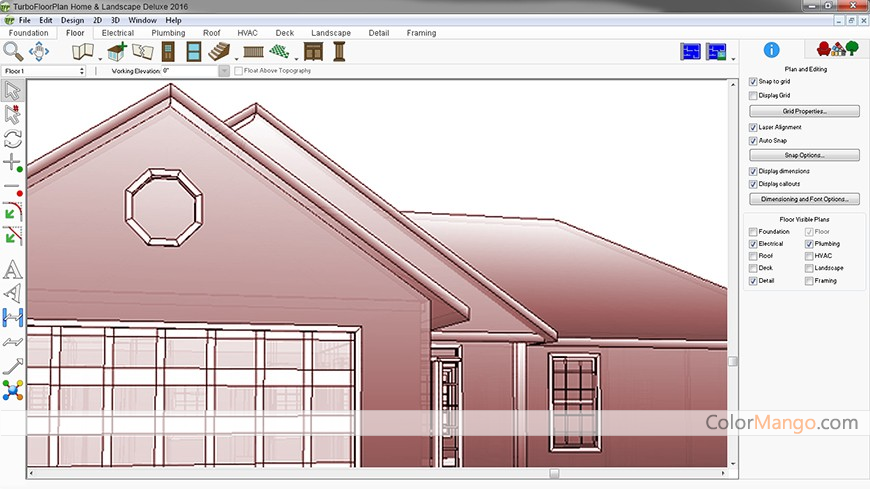Image resolution: width=870 pixels, height=489 pixels.
Task: Open the objects library tab icon
Action: point(836,49)
